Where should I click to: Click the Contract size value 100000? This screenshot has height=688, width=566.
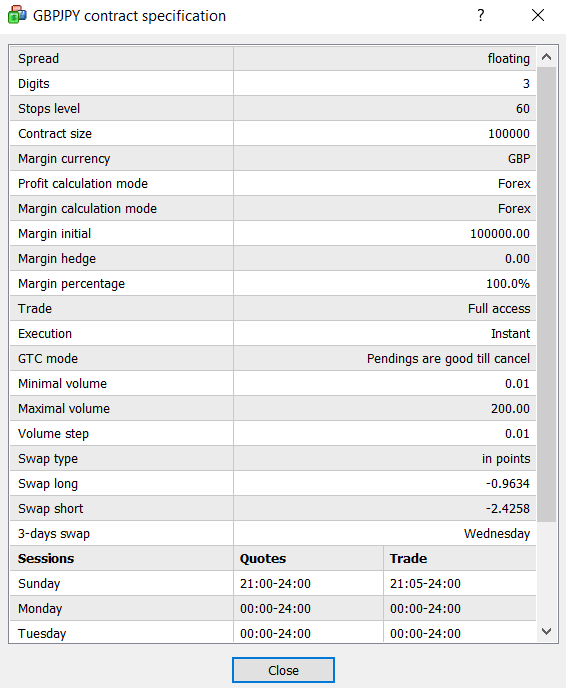click(509, 134)
